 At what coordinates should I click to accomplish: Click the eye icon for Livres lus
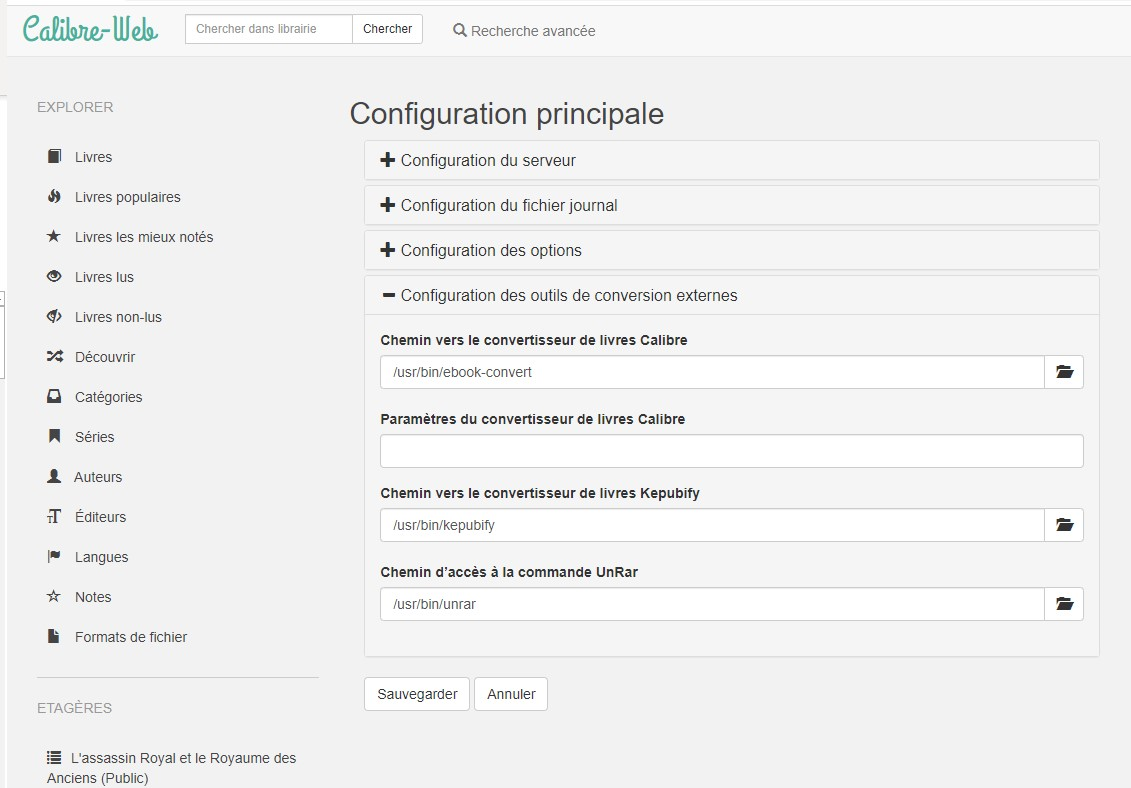coord(54,277)
